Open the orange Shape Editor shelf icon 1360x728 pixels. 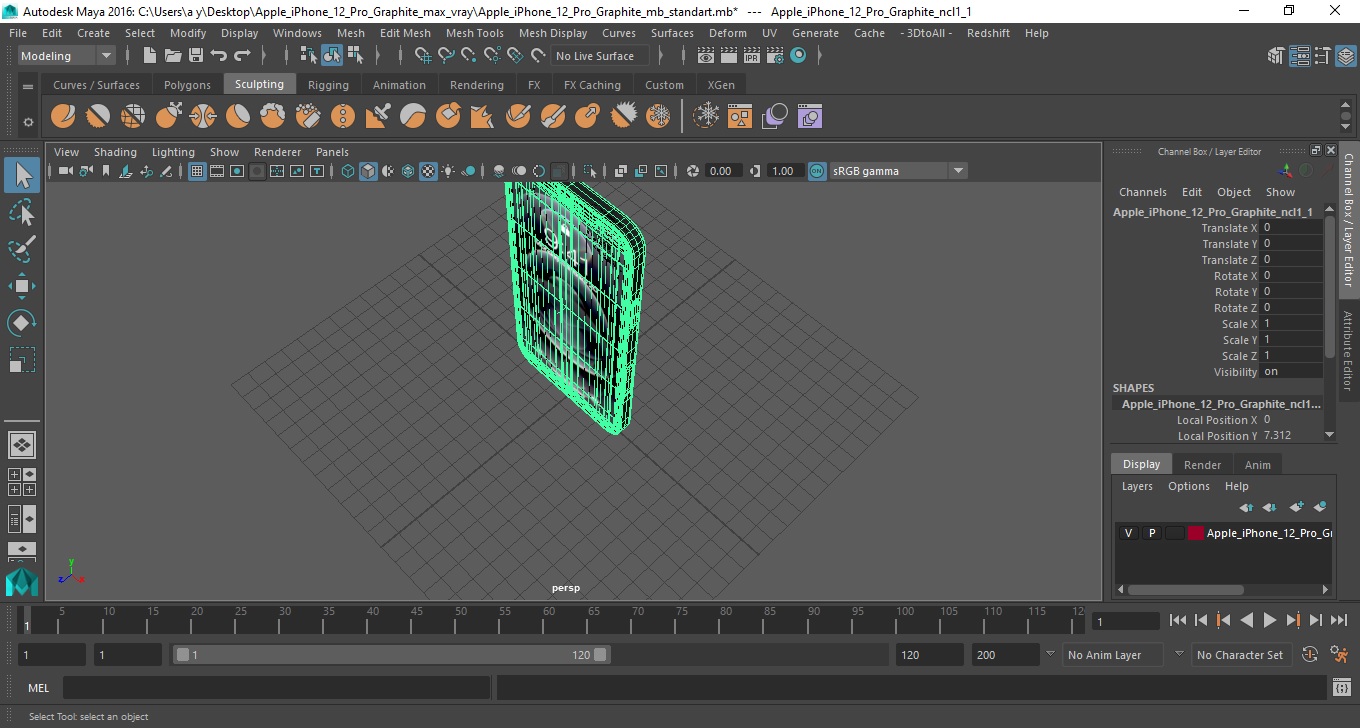[740, 117]
